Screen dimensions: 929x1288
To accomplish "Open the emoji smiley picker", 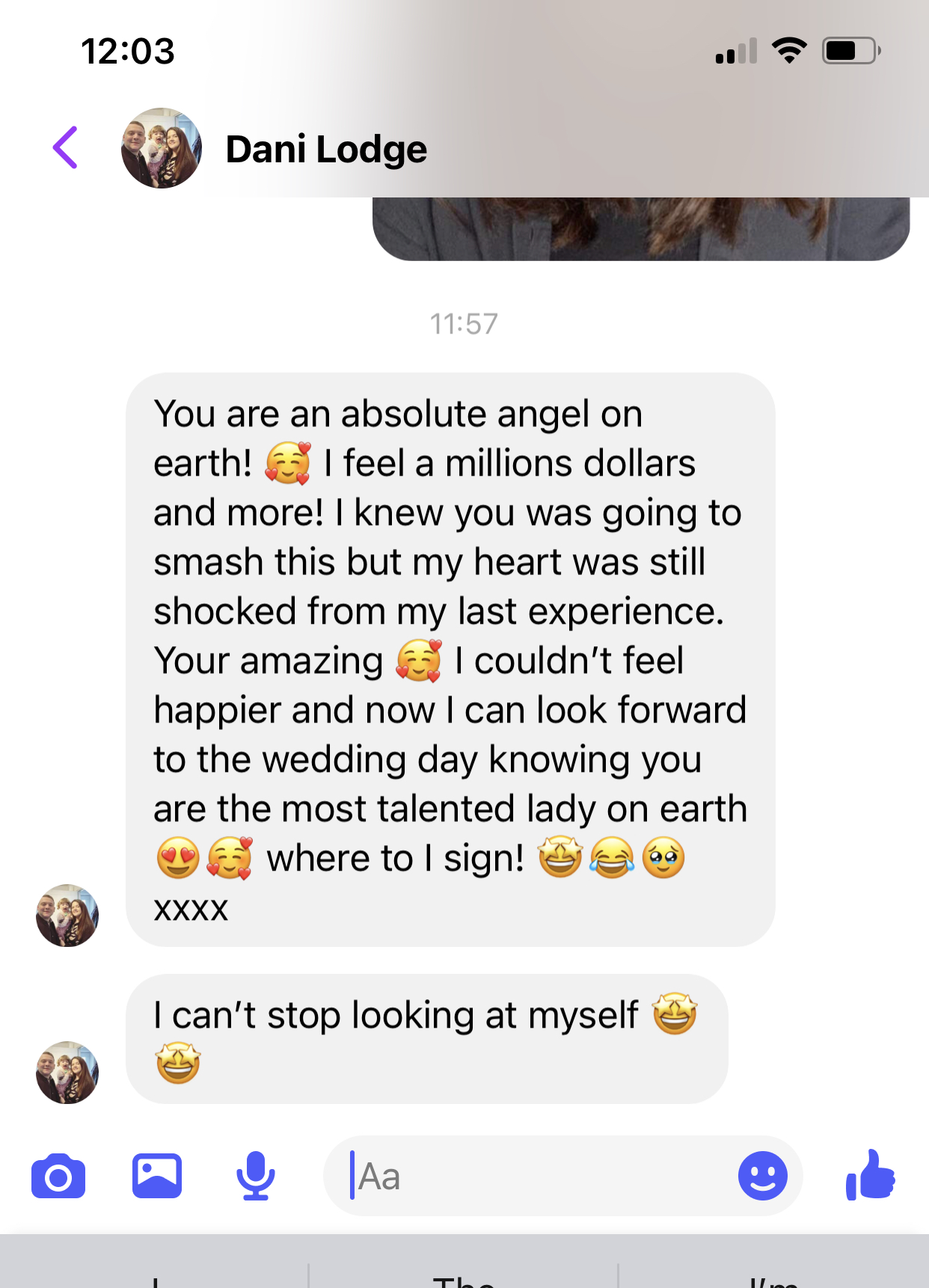I will 762,1176.
